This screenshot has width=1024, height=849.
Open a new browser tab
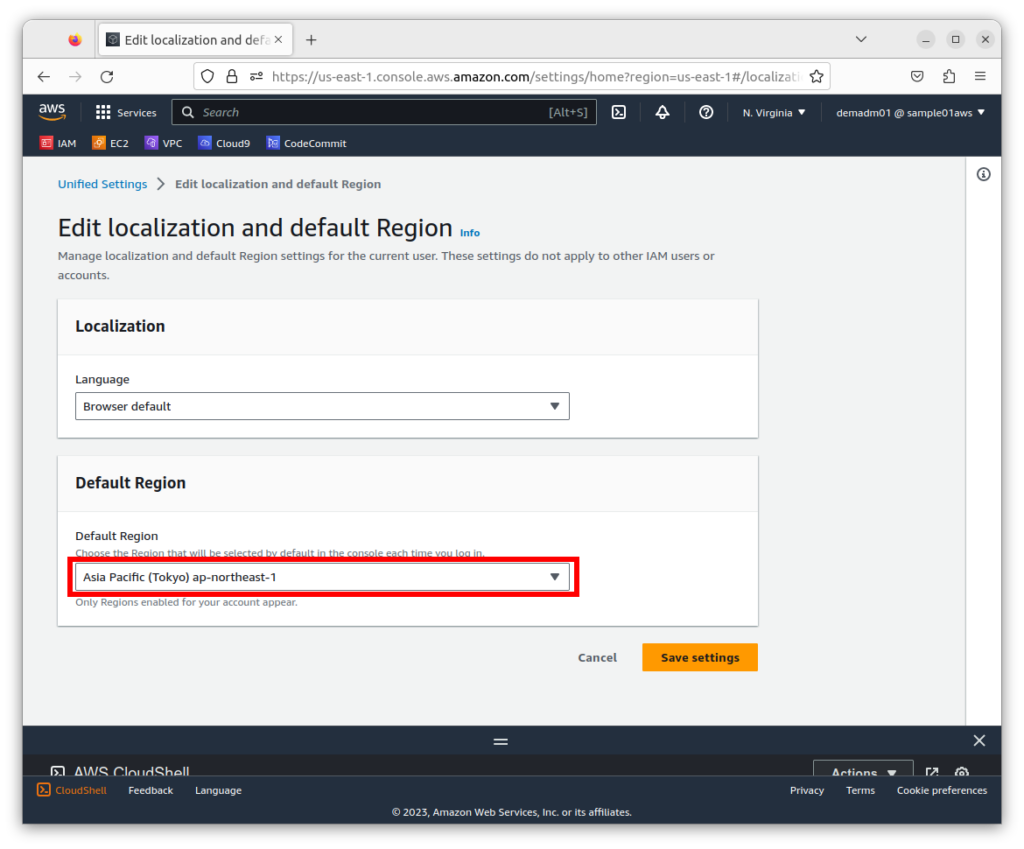point(311,40)
